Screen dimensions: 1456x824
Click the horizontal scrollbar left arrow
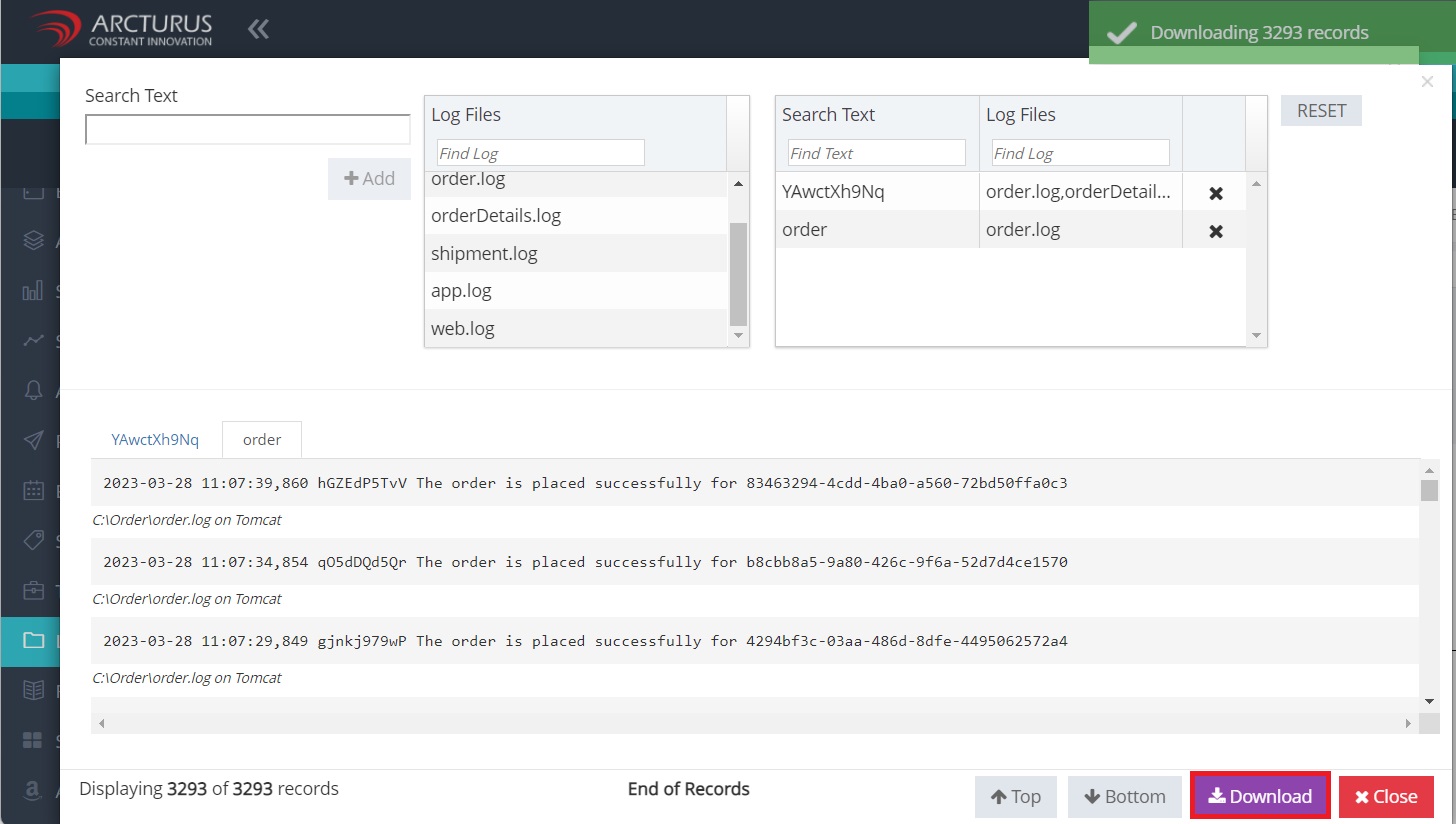(101, 723)
